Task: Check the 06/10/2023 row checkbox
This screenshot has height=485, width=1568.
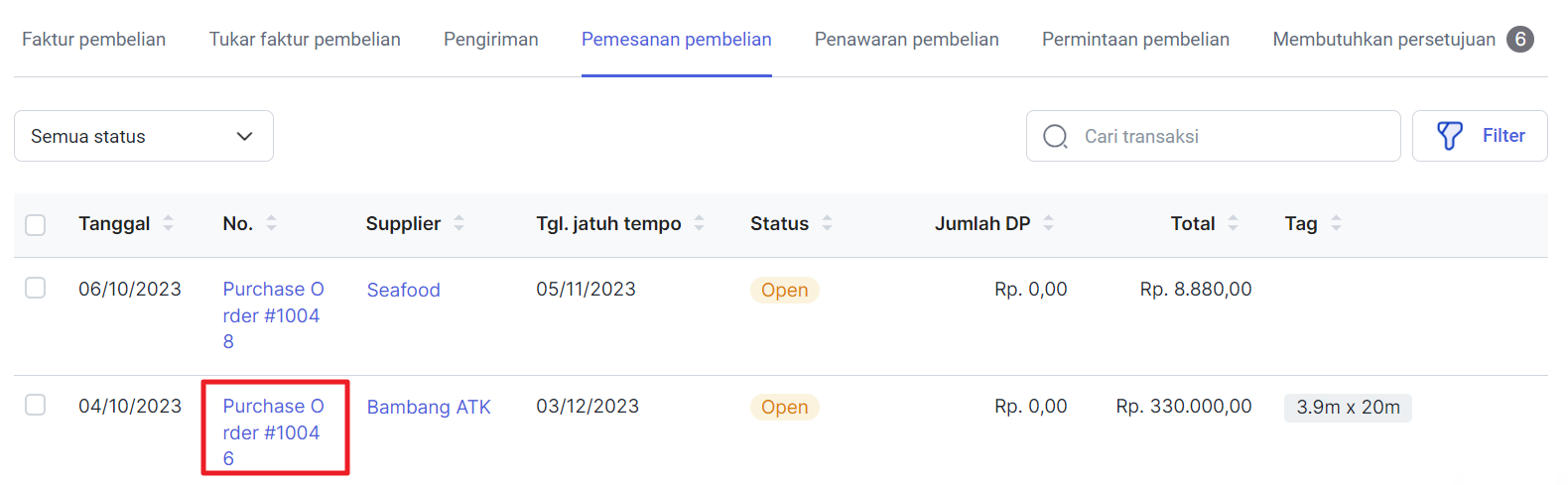Action: pos(36,288)
